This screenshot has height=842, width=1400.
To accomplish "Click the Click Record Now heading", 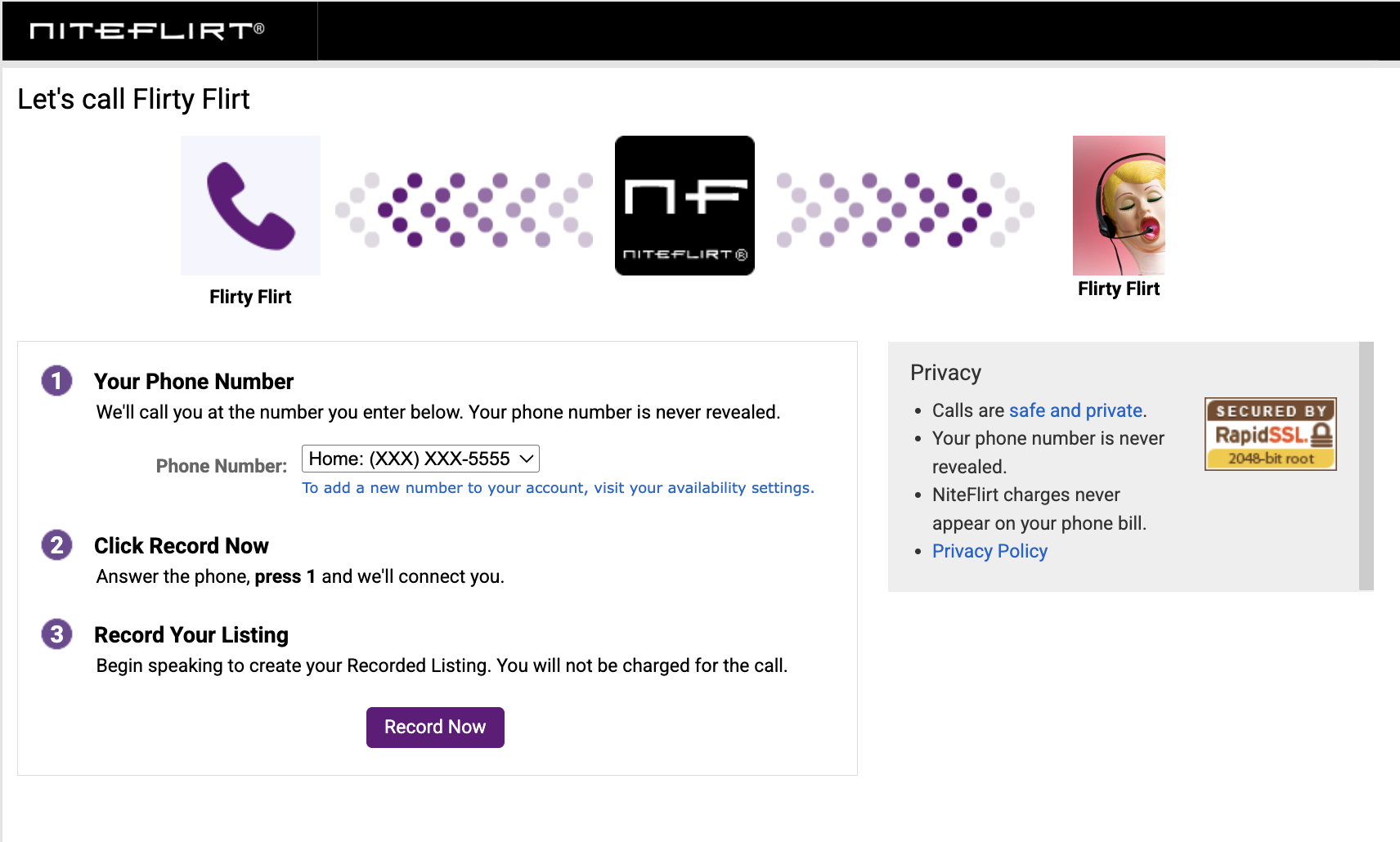I will point(182,546).
